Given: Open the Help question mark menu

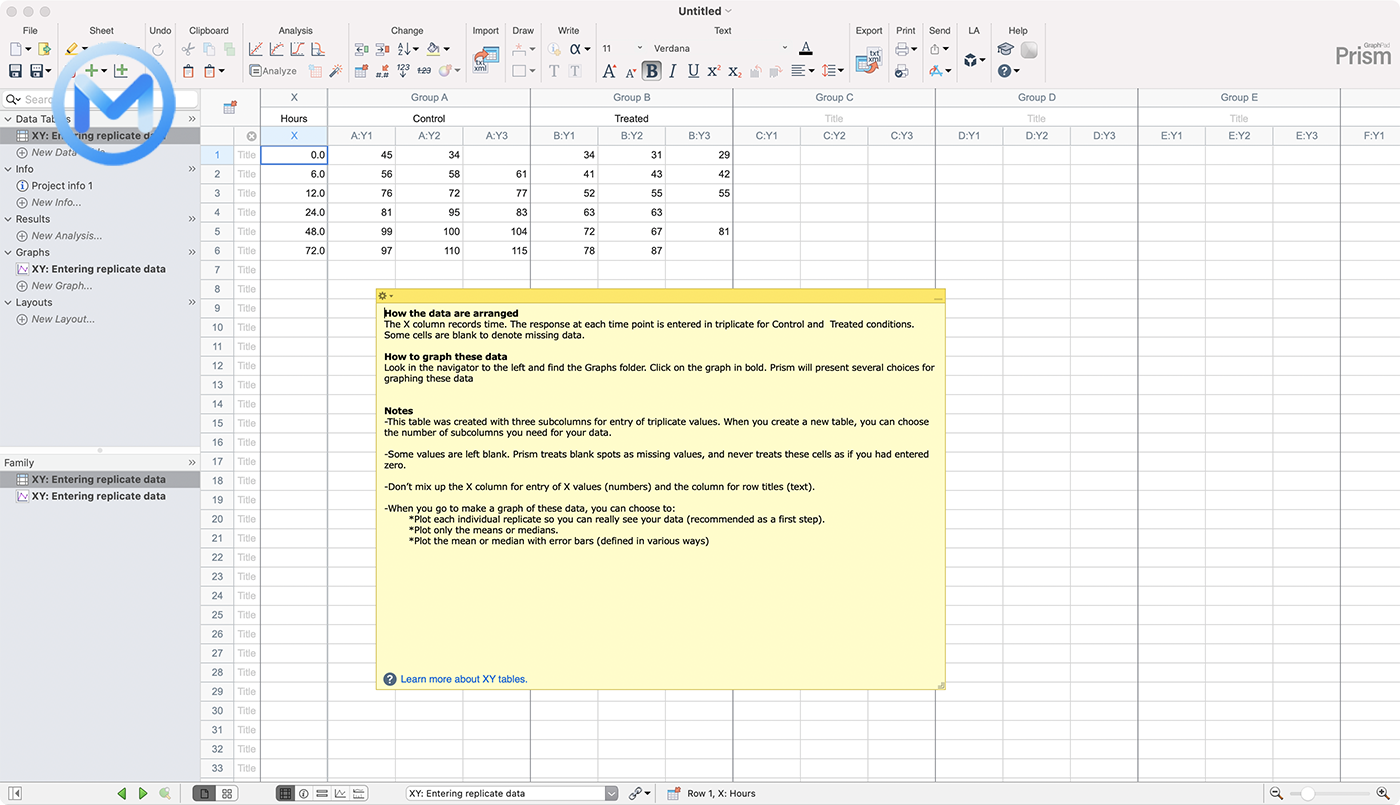Looking at the screenshot, I should coord(1008,71).
